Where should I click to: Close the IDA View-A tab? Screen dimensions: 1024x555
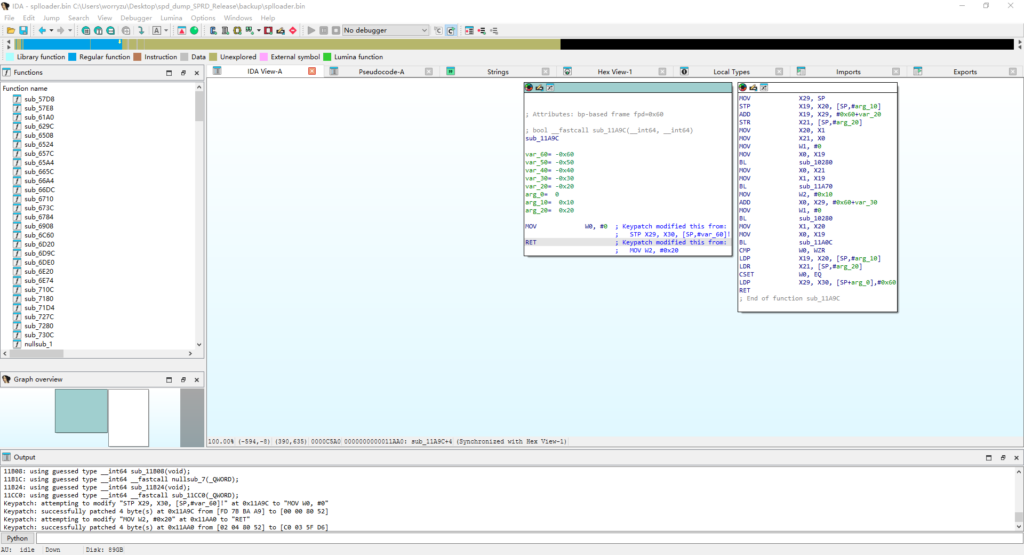click(312, 71)
